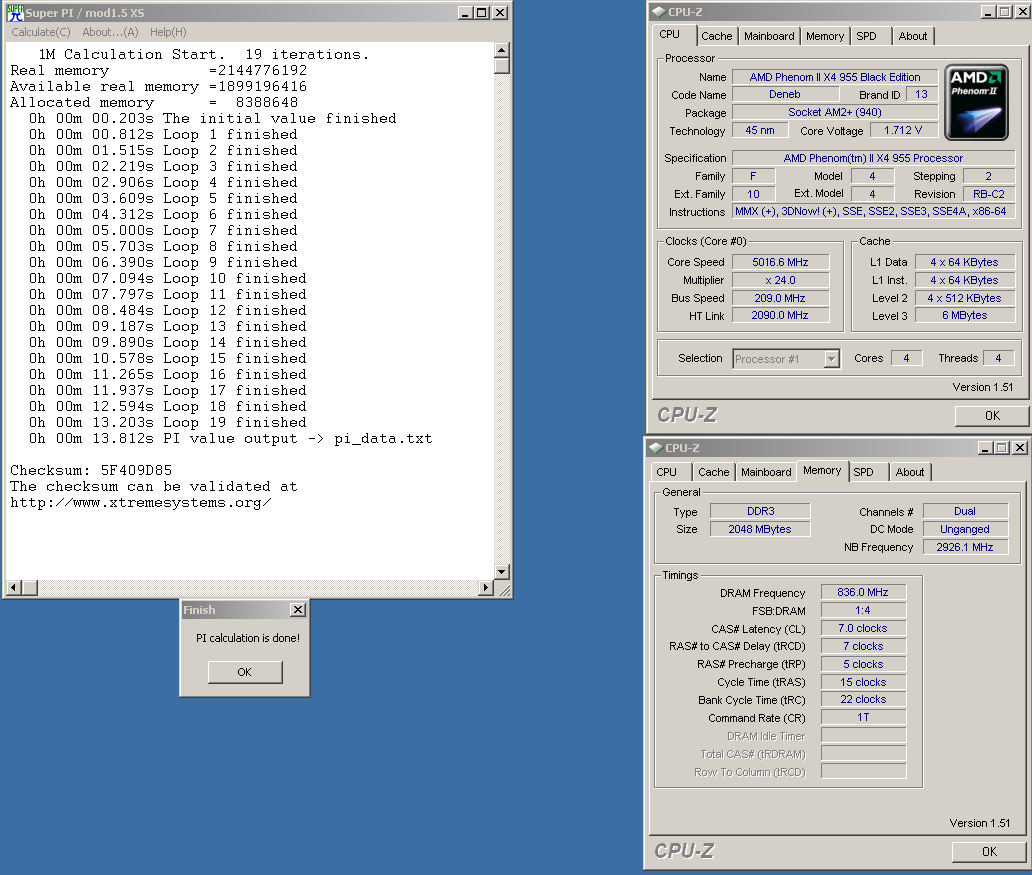Image resolution: width=1032 pixels, height=875 pixels.
Task: Click the Multiplier value x 24.0
Action: click(781, 280)
